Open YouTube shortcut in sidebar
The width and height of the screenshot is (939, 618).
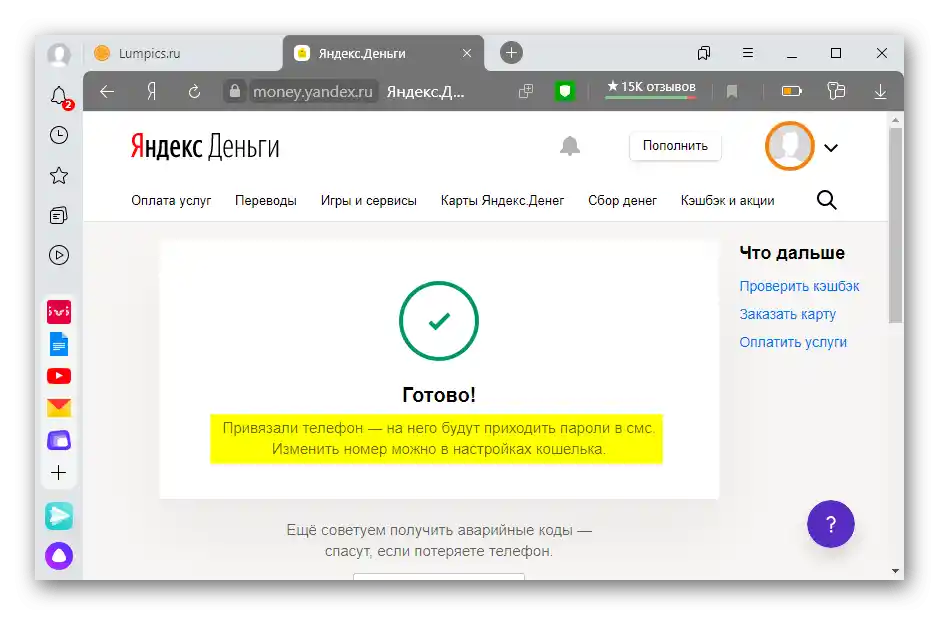pyautogui.click(x=59, y=376)
